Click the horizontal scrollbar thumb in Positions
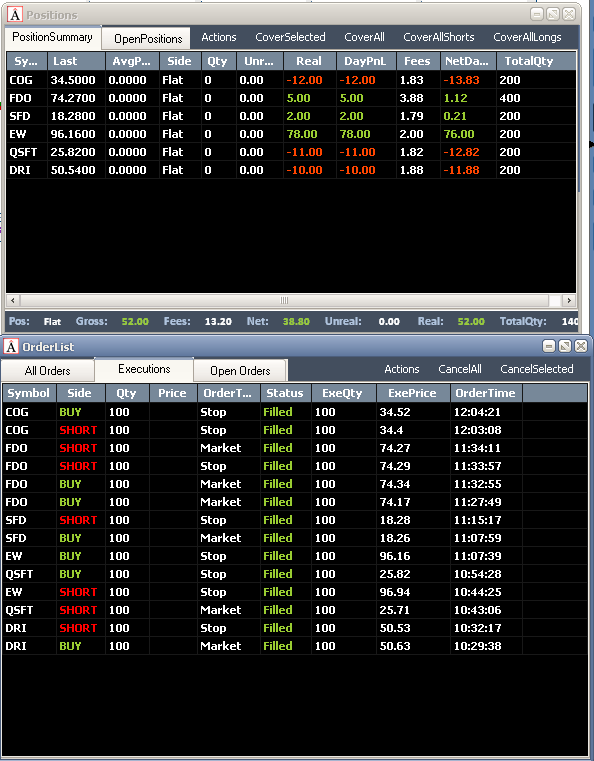 click(284, 300)
